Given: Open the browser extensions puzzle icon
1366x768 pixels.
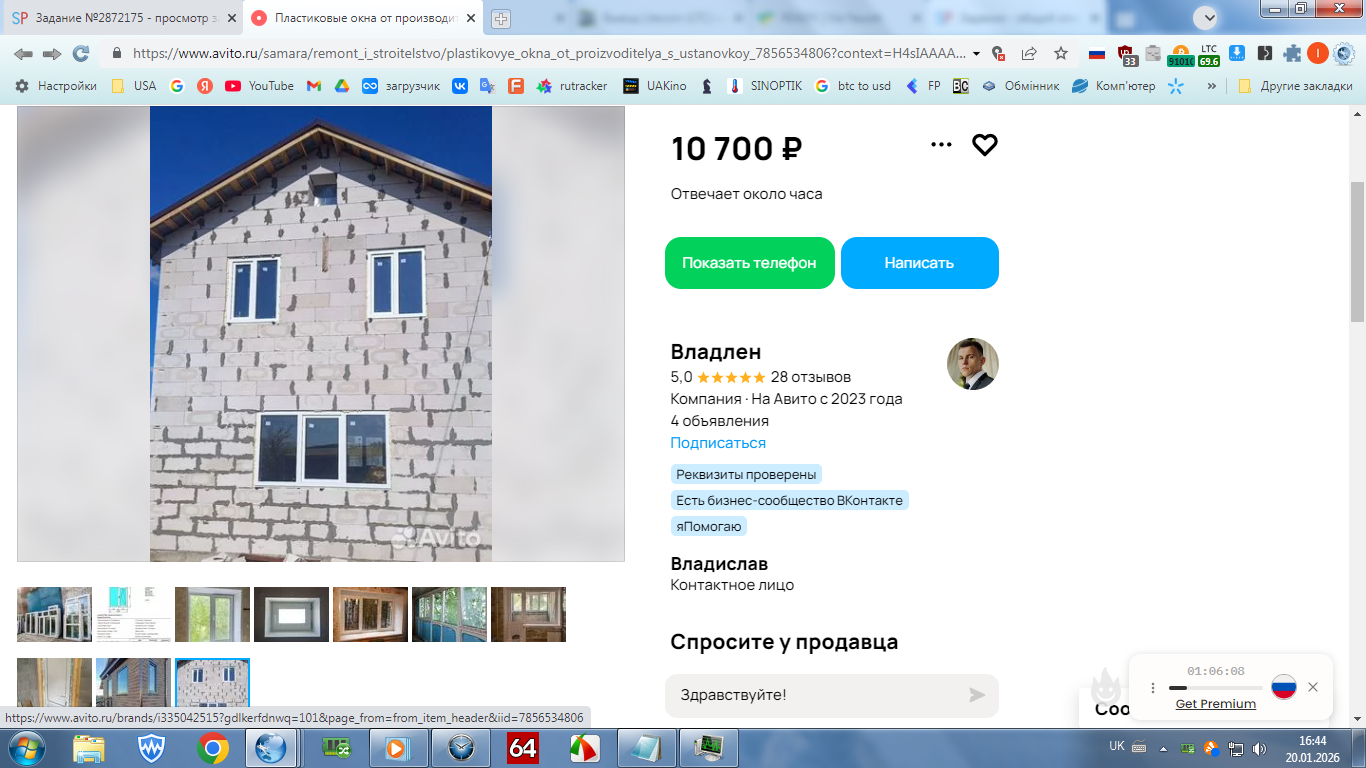Looking at the screenshot, I should click(1292, 53).
